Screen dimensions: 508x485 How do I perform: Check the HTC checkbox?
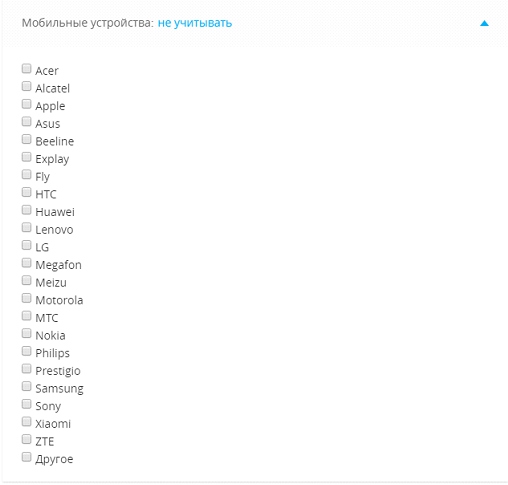pyautogui.click(x=26, y=192)
